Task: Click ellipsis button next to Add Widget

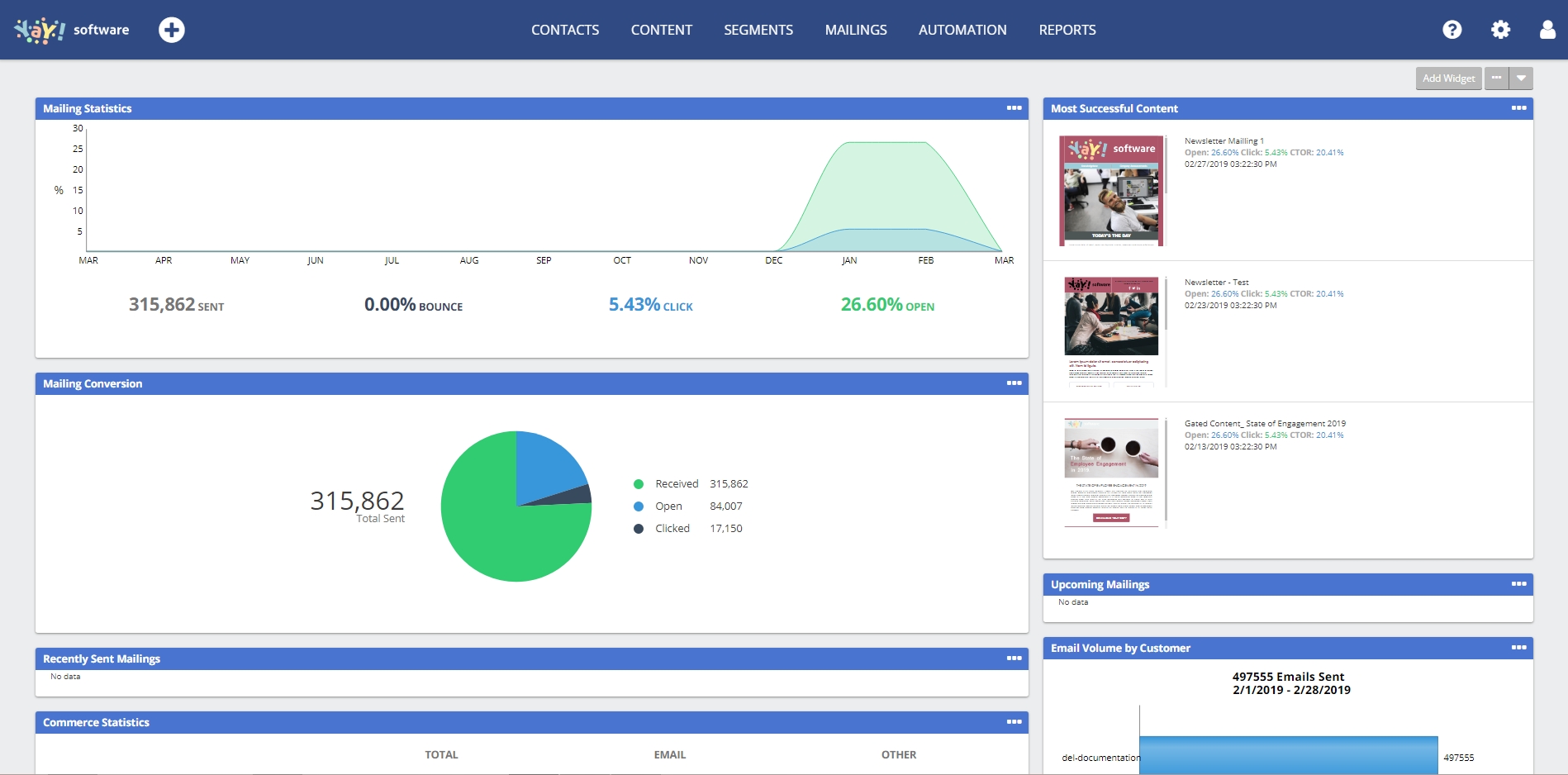Action: [x=1496, y=78]
